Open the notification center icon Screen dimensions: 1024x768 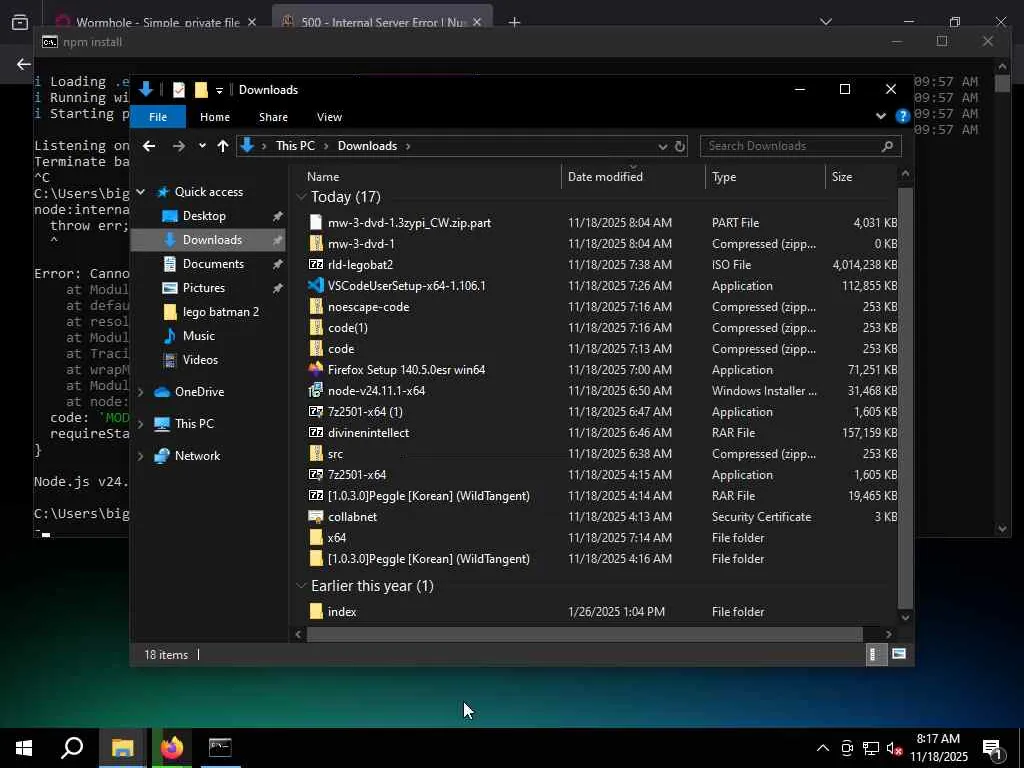click(994, 749)
